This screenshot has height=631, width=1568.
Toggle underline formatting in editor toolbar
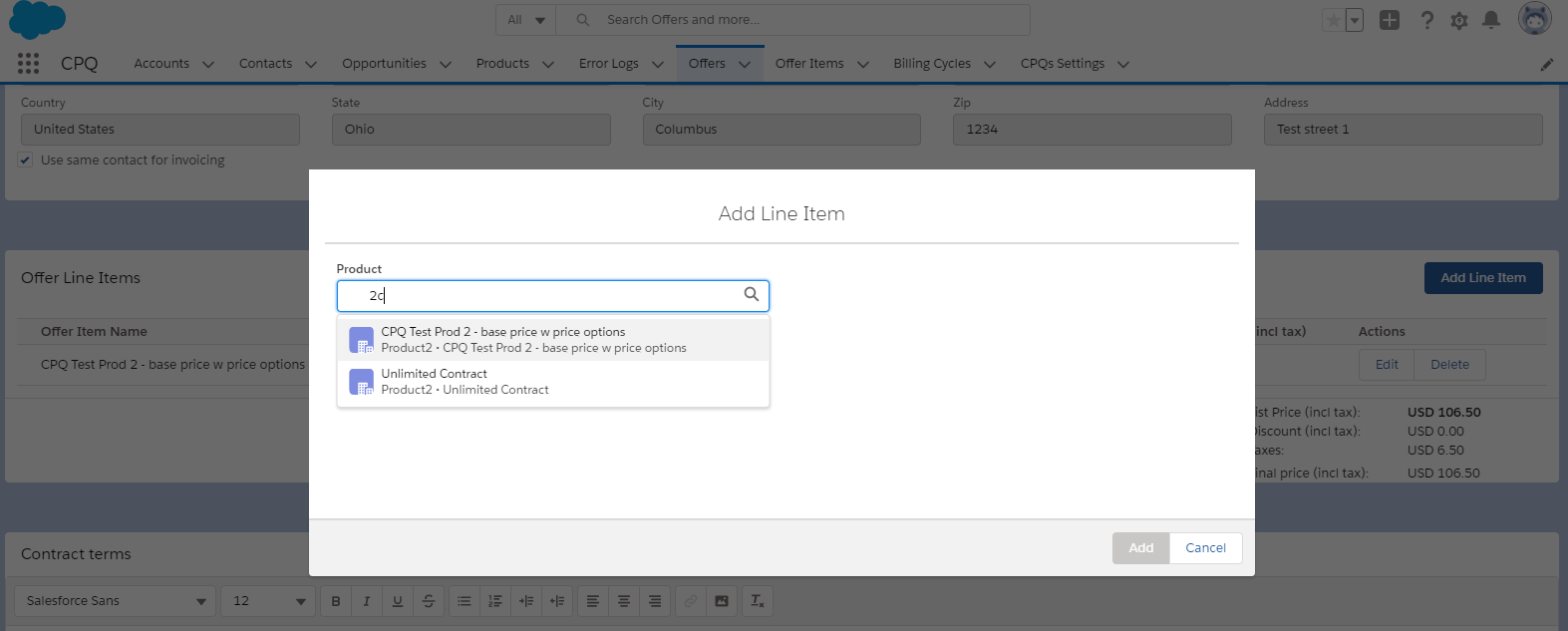(398, 601)
